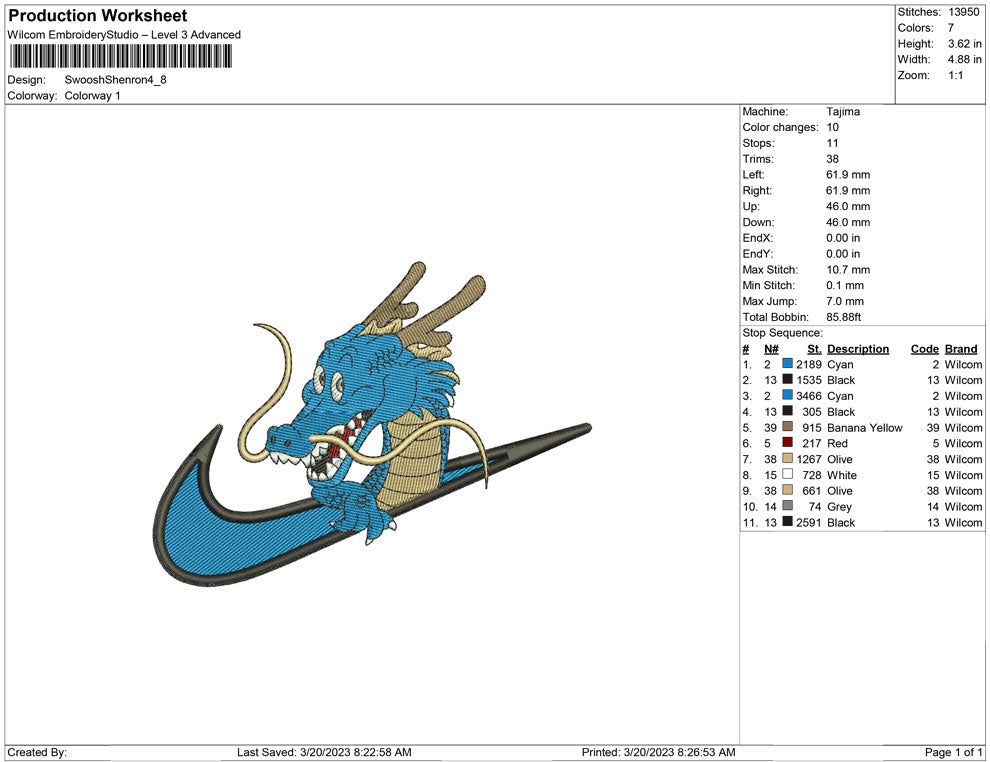Click the stitch count '1535' in stop 2
The image size is (990, 762).
point(809,380)
